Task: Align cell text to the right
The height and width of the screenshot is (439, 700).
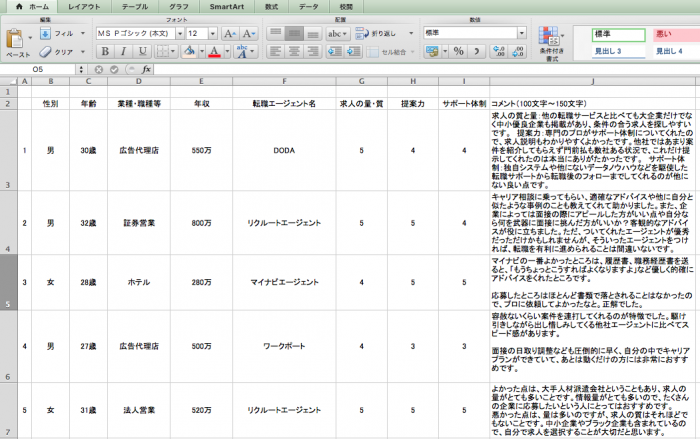Action: point(313,51)
